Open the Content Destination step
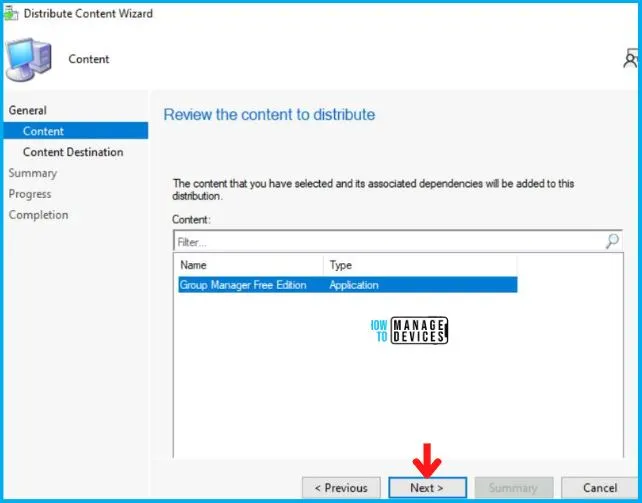This screenshot has height=503, width=642. click(73, 152)
